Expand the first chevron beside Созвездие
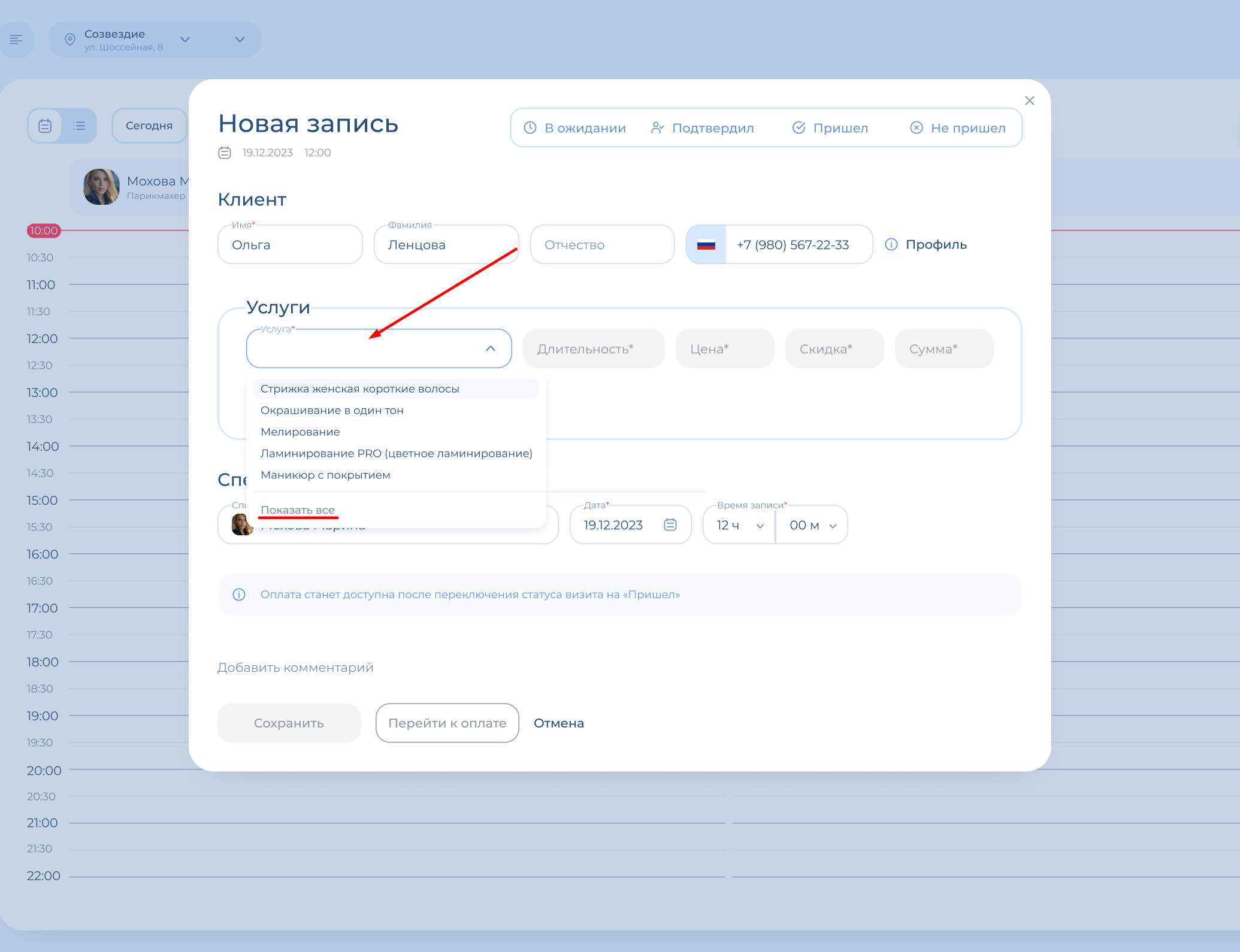 tap(185, 40)
